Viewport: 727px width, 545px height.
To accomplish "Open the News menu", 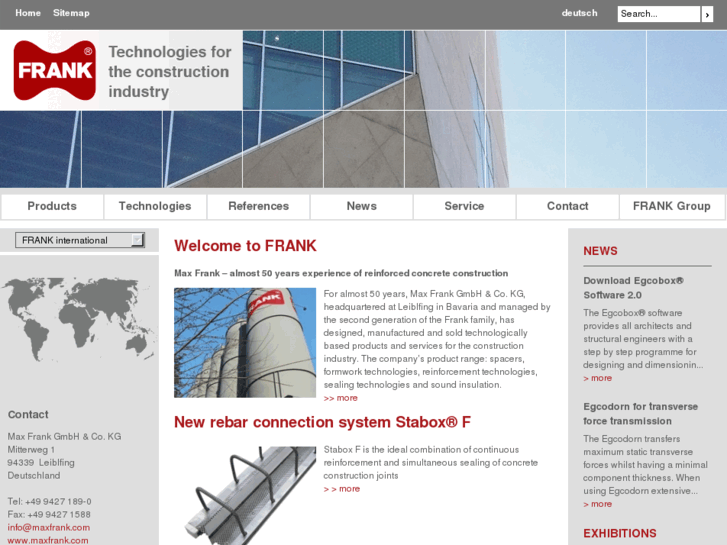I will pyautogui.click(x=362, y=206).
